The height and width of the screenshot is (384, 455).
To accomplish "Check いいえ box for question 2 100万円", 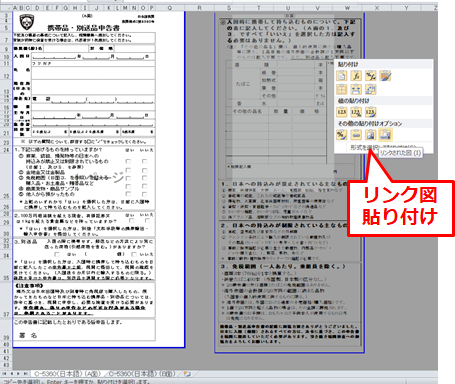I will coord(147,221).
